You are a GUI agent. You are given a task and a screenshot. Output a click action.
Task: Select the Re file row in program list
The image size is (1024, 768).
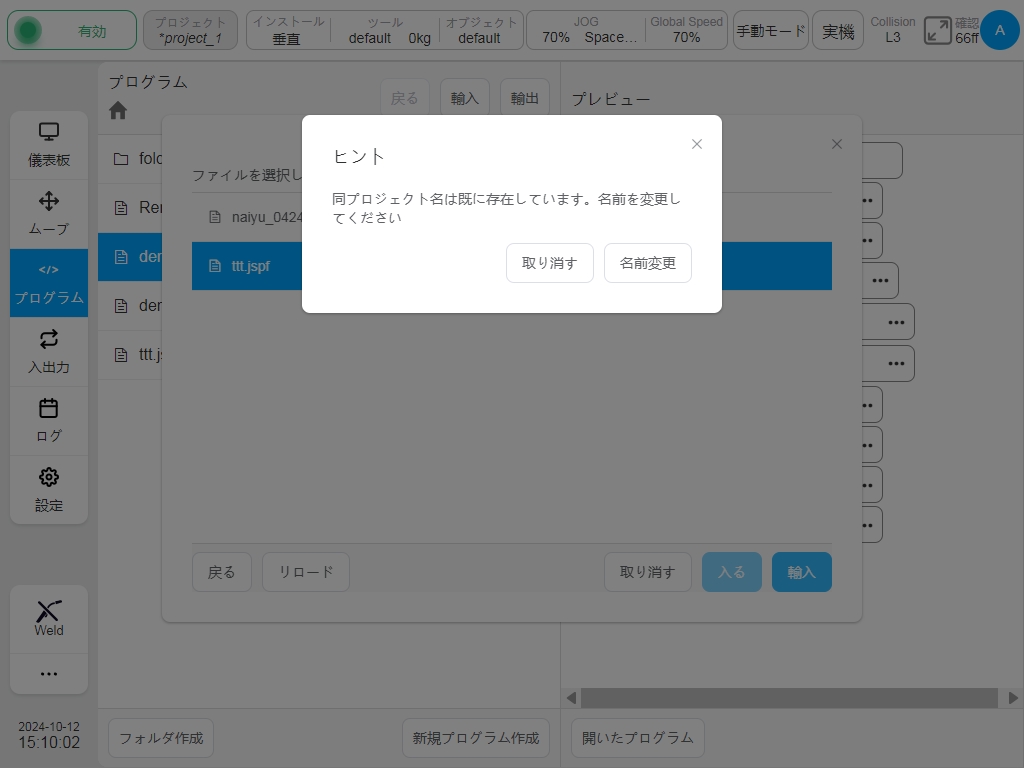tap(130, 208)
